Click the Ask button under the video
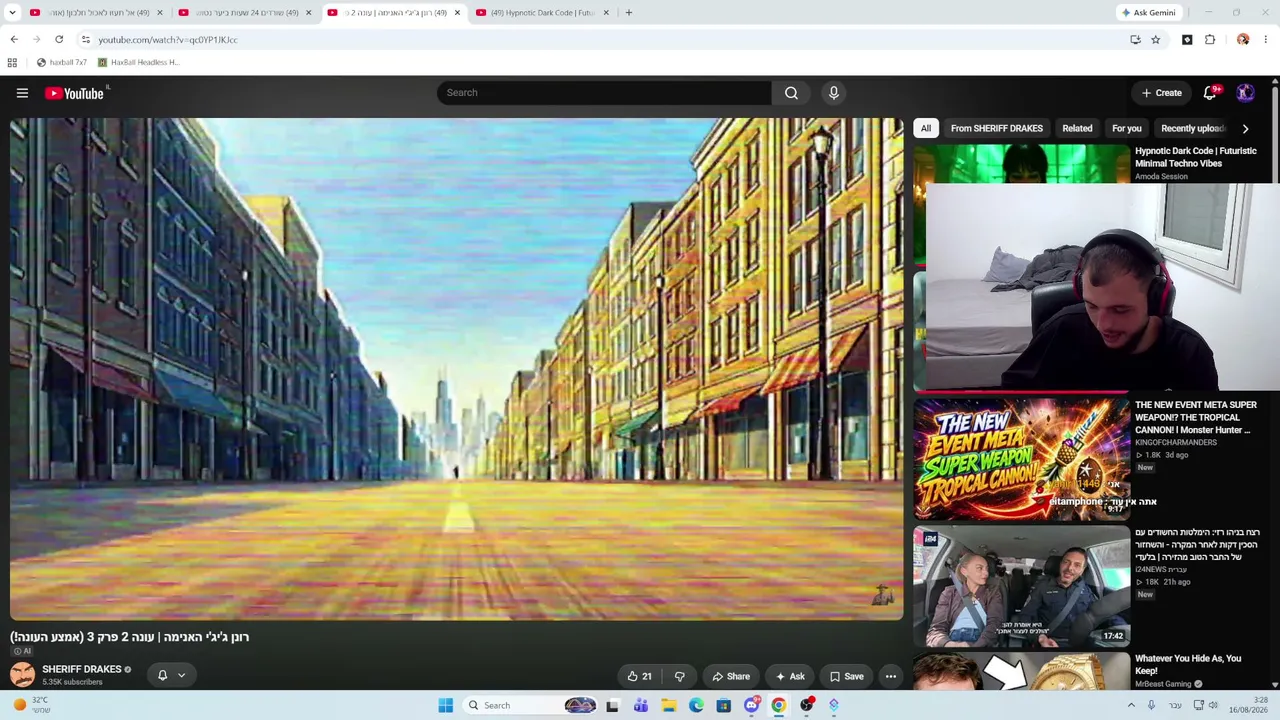The width and height of the screenshot is (1280, 720). pos(790,676)
